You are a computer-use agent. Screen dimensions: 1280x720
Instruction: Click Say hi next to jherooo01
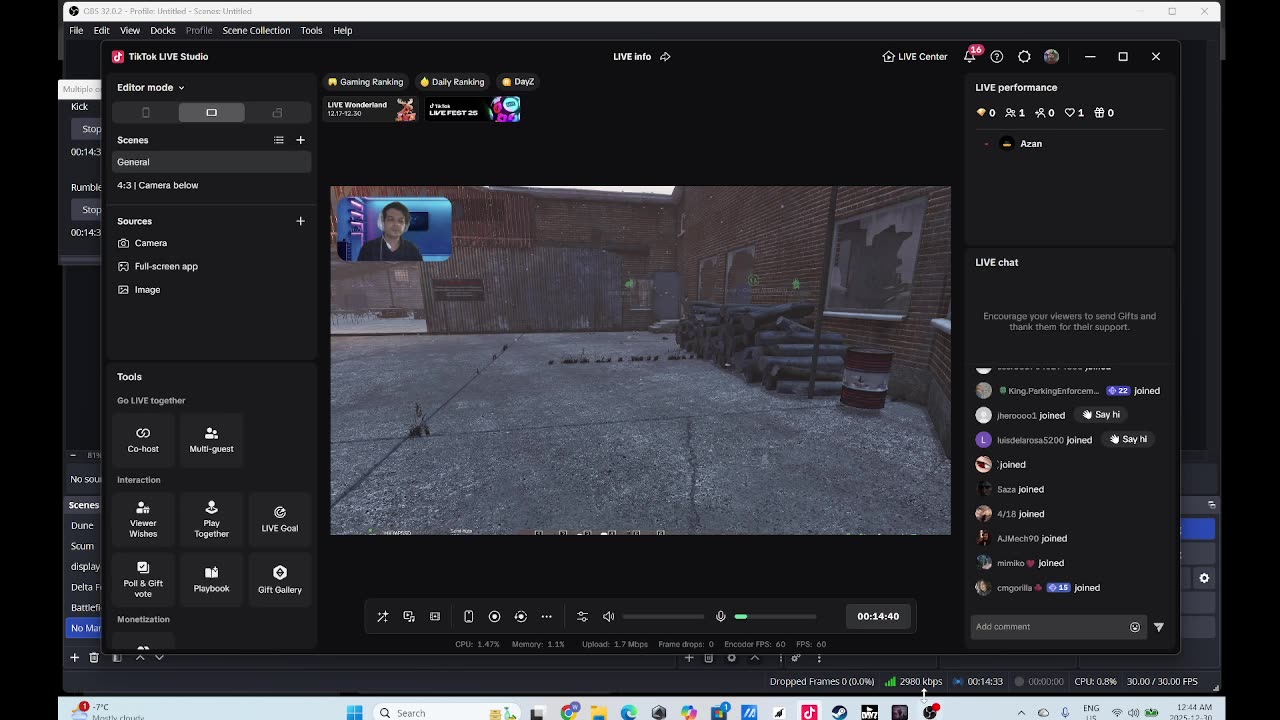(x=1101, y=415)
